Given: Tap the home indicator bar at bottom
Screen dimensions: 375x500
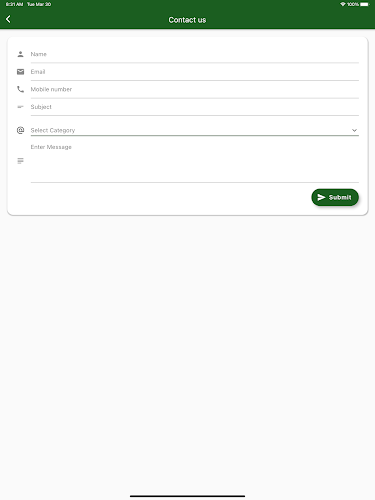Looking at the screenshot, I should 187,496.
